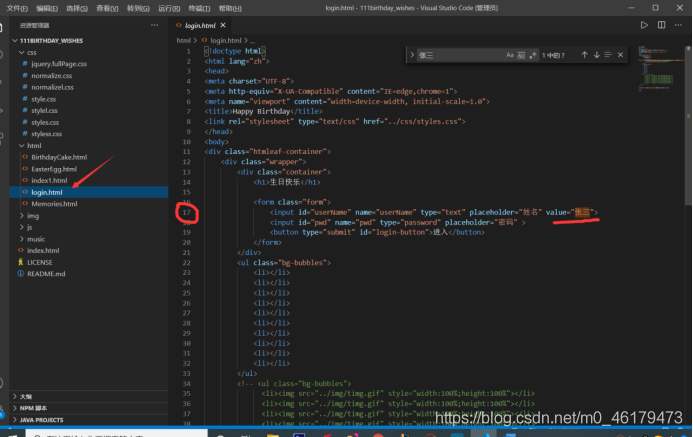Viewport: 693px width, 437px height.
Task: Click login.html breadcrumb segment
Action: pos(225,41)
